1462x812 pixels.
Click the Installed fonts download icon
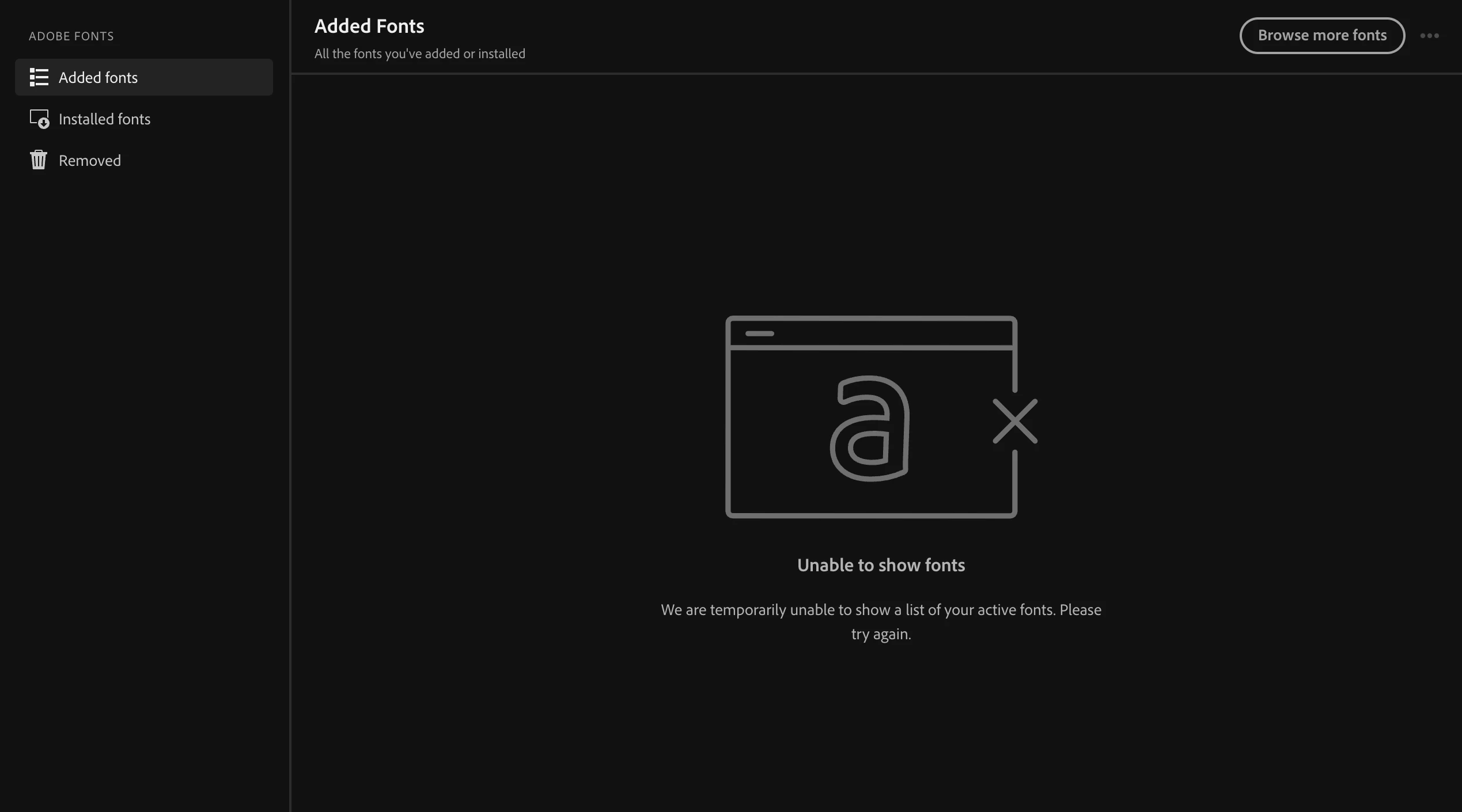[39, 119]
